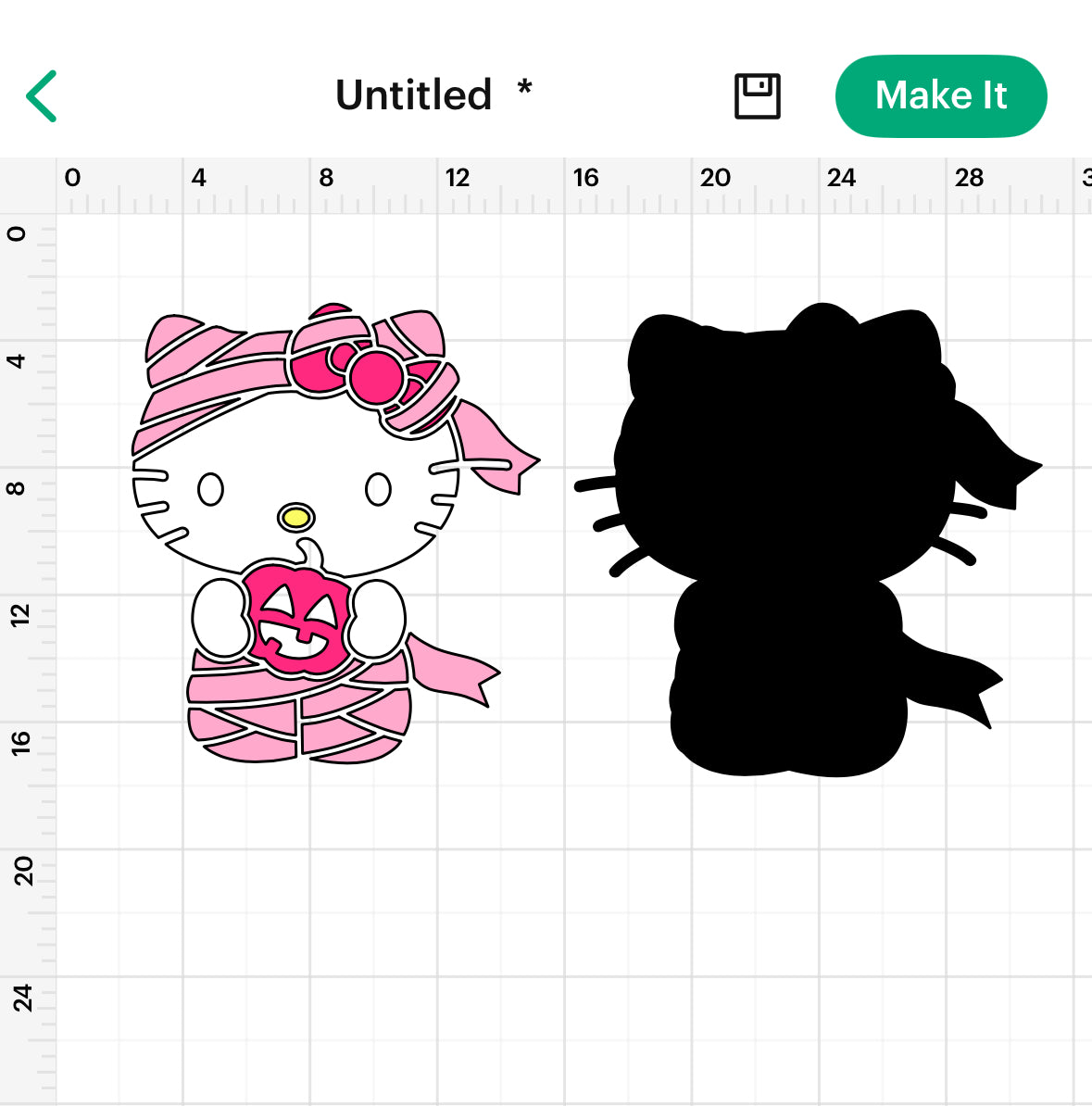This screenshot has height=1106, width=1092.
Task: Click the mummy kitty's left eye
Action: click(210, 489)
